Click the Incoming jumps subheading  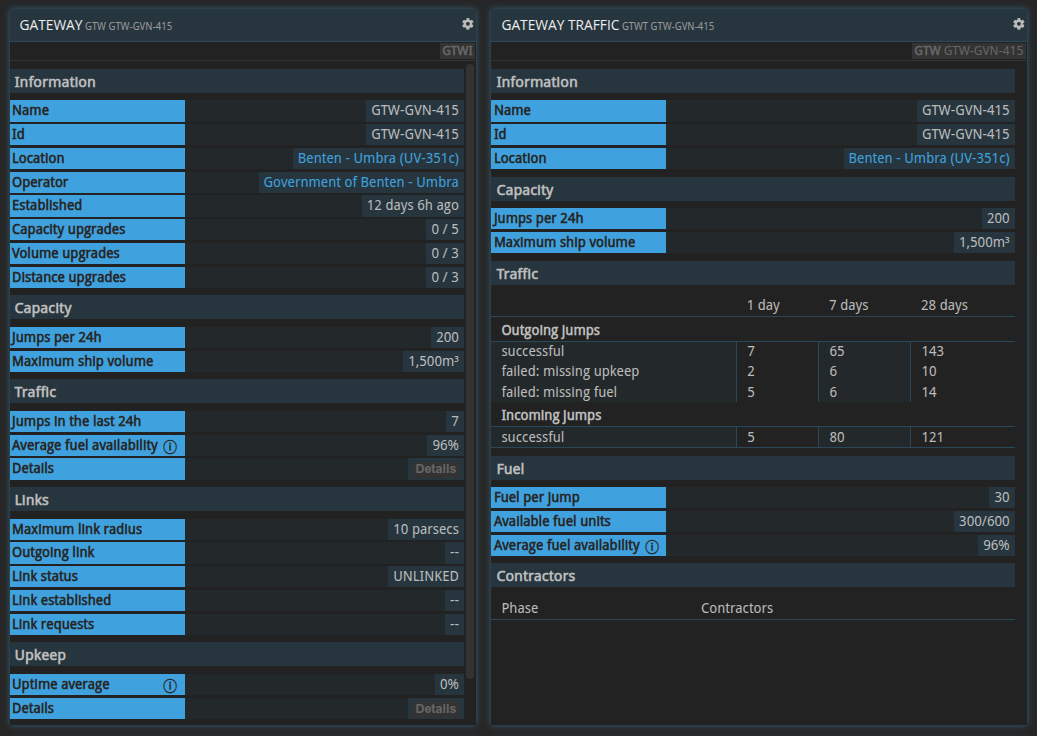(x=551, y=415)
